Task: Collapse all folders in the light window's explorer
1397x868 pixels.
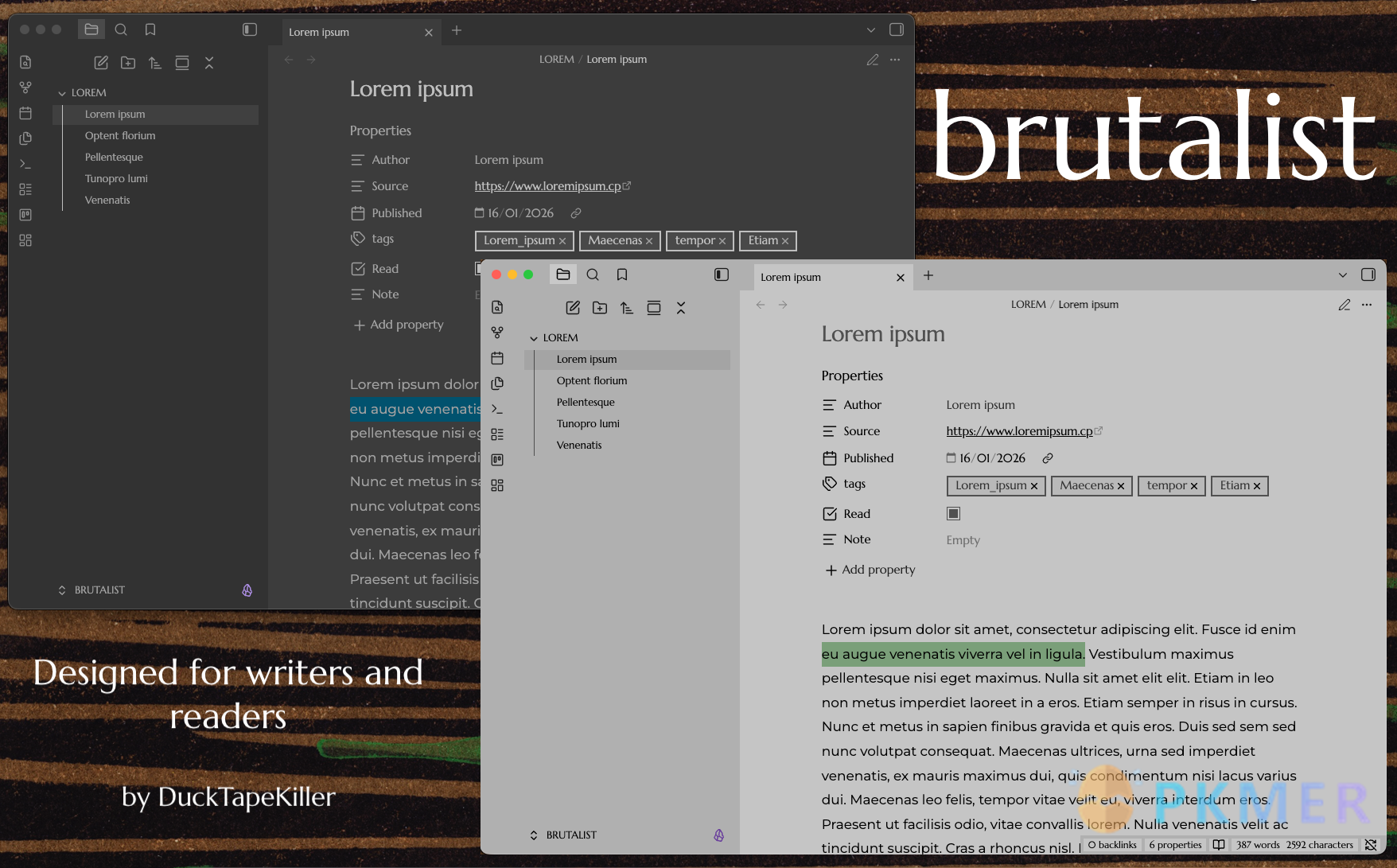Action: [681, 308]
